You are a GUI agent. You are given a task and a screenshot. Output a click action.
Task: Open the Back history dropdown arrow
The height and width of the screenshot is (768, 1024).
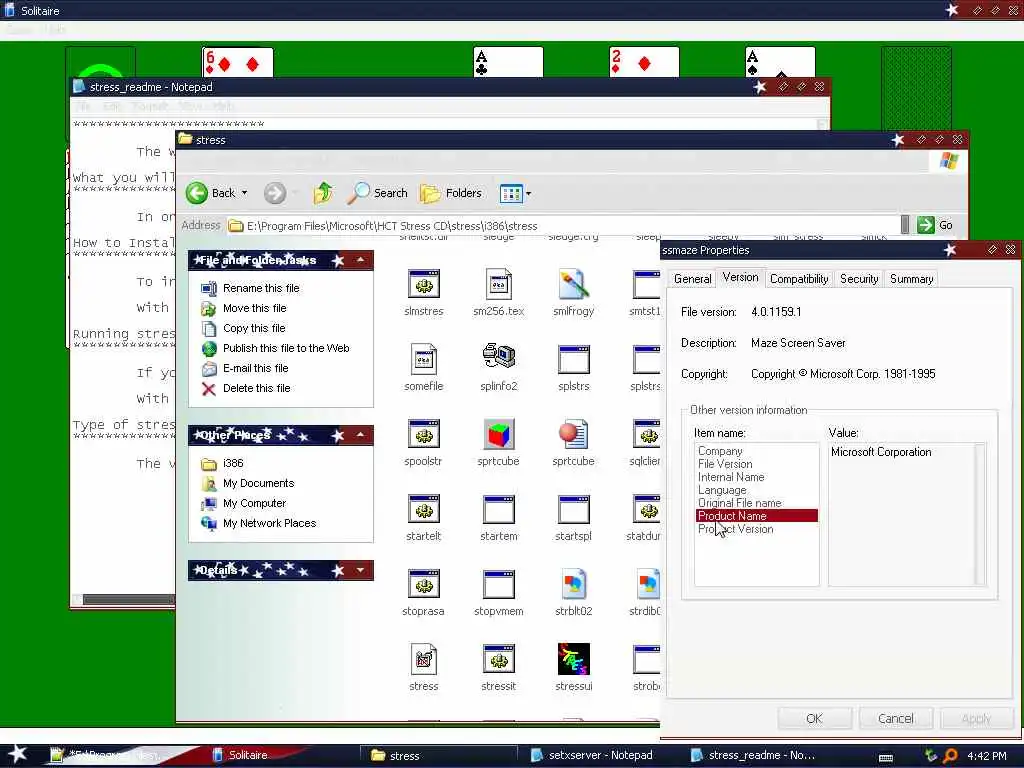pos(244,193)
